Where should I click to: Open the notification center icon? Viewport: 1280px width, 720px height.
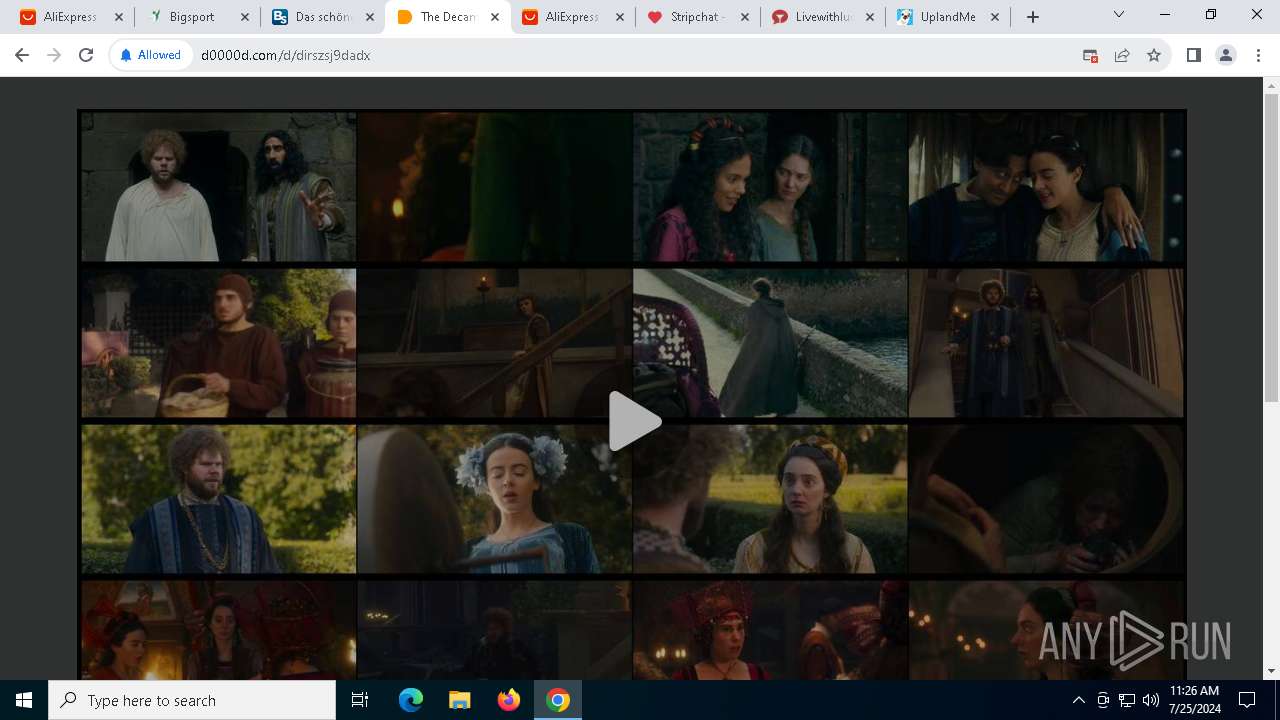1247,700
